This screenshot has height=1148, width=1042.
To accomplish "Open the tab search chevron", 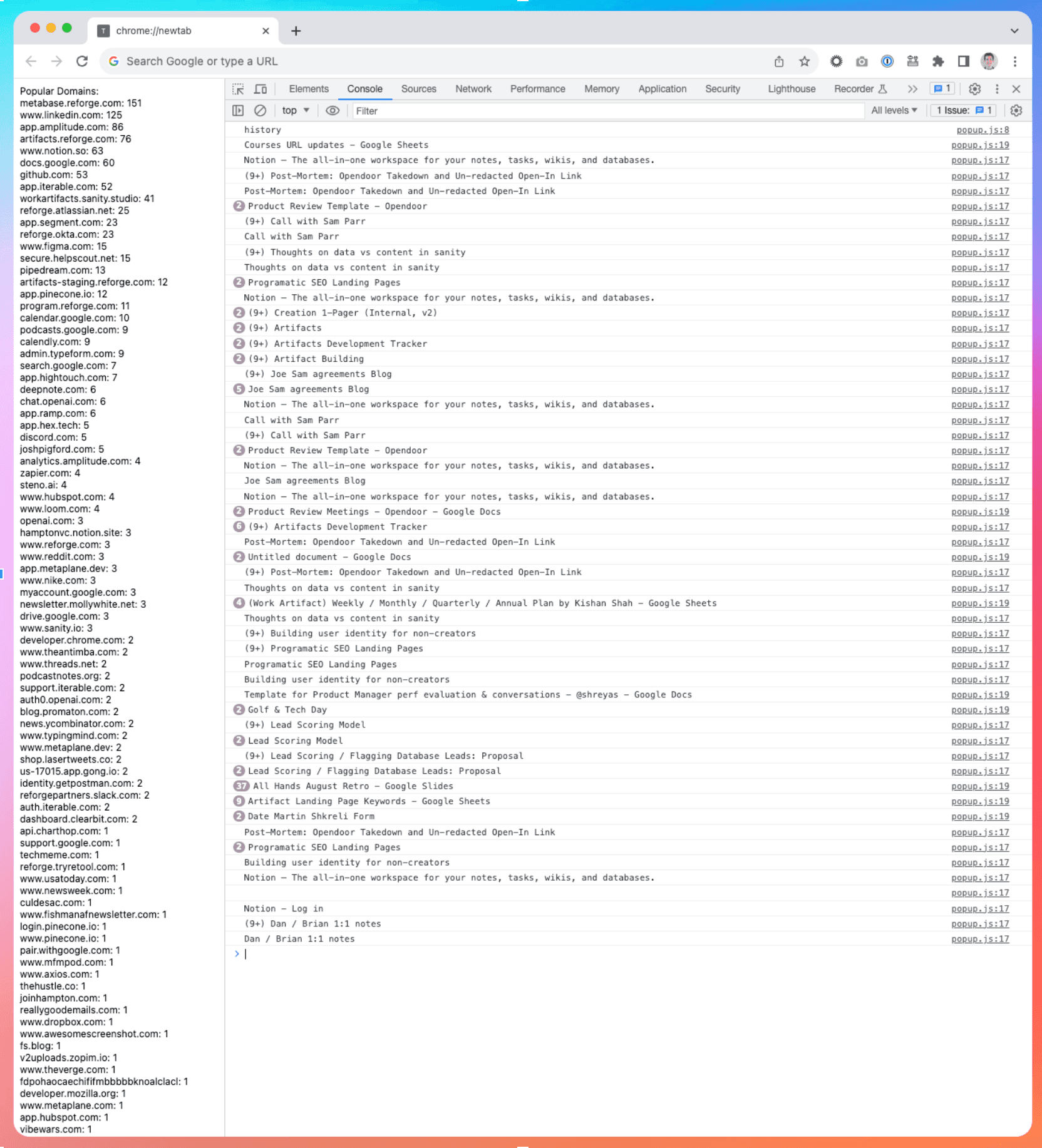I will (x=1014, y=31).
